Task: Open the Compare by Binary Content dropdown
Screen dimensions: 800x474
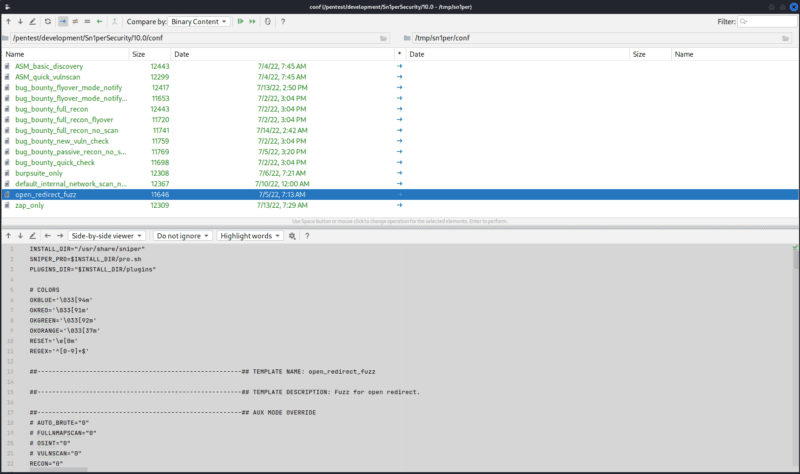Action: coord(199,21)
